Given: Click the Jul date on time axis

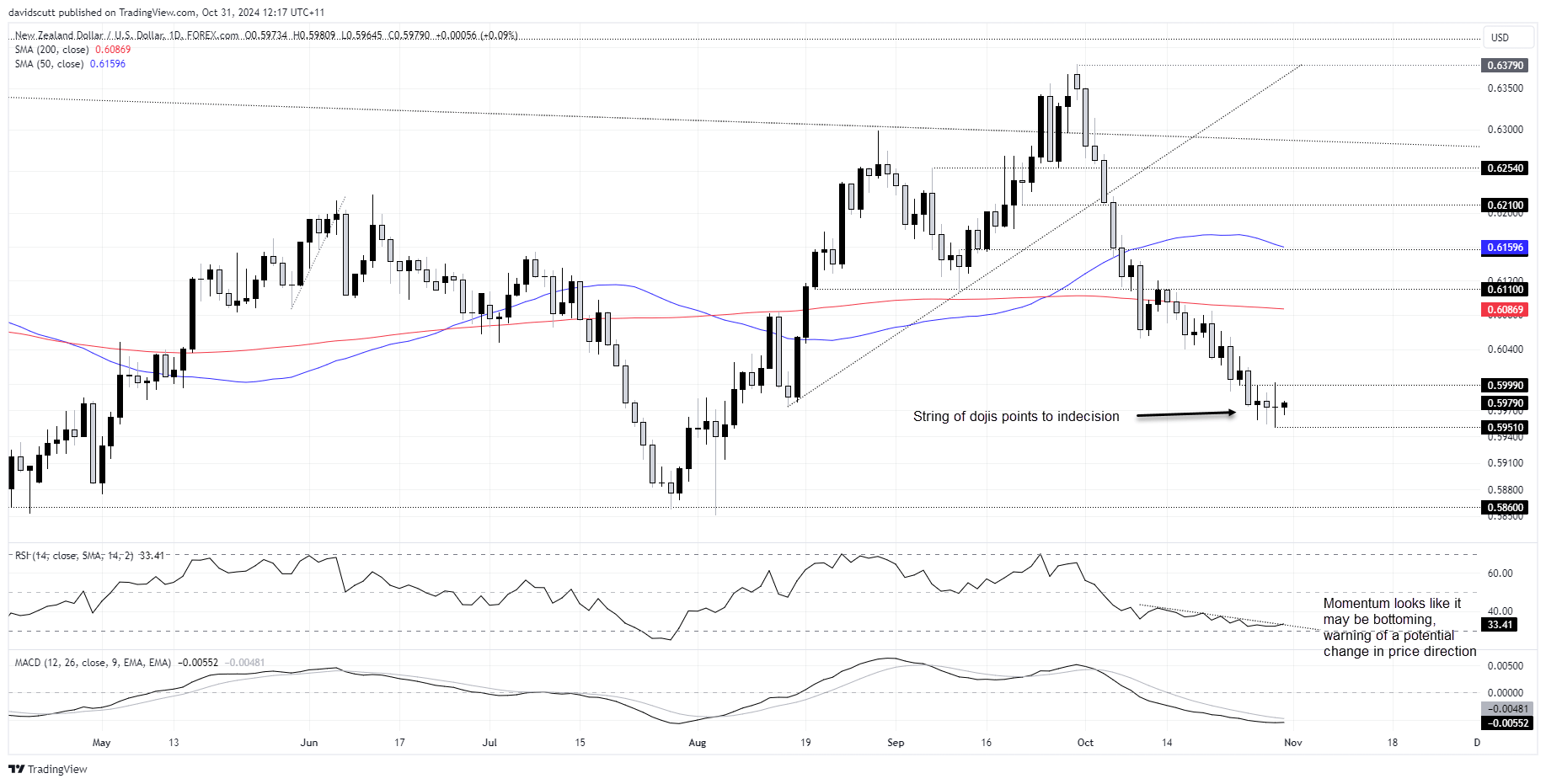Looking at the screenshot, I should click(x=489, y=743).
